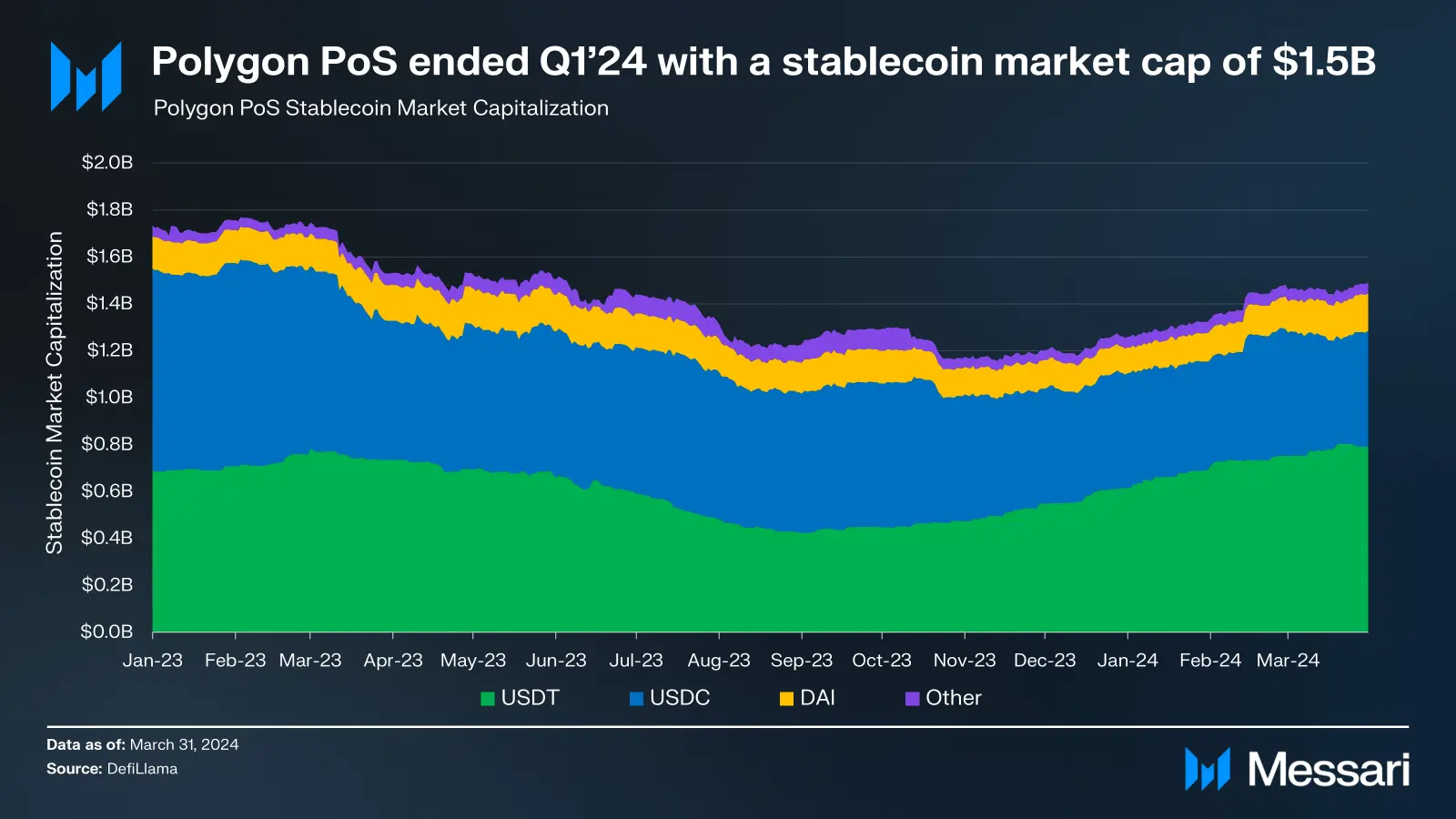Click the purple Other legend swatch
The height and width of the screenshot is (819, 1456).
912,699
